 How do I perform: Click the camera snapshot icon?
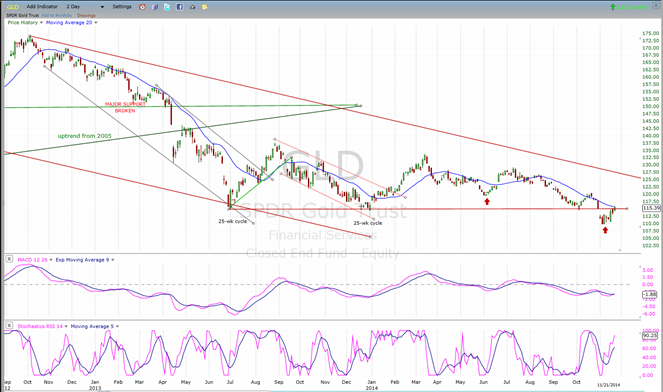pos(192,7)
